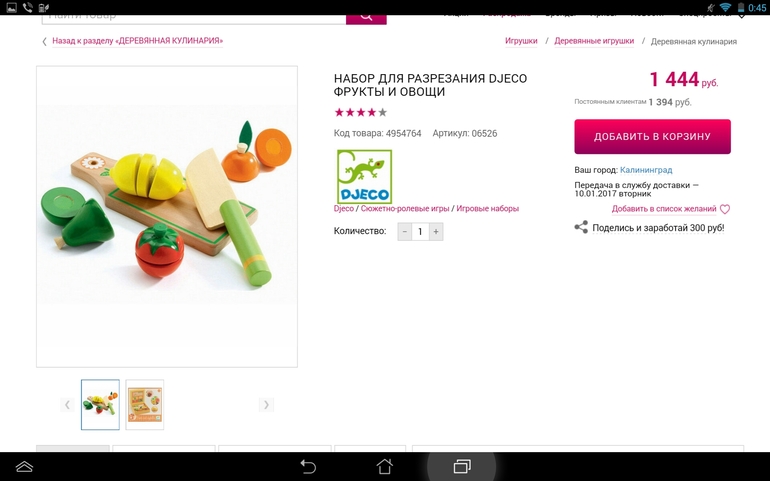Increase quantity with the plus button

[436, 231]
